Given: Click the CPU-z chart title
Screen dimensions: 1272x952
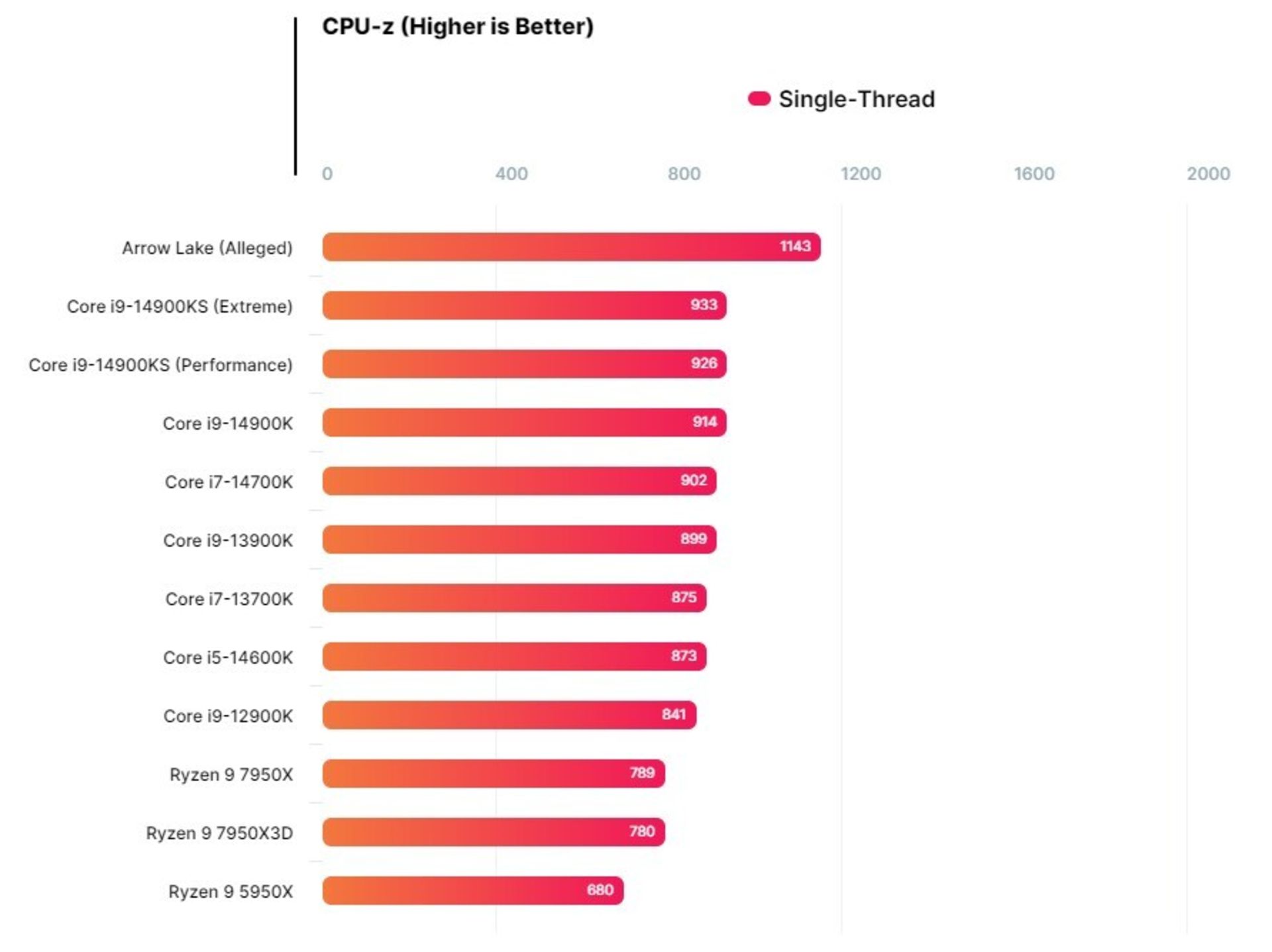Looking at the screenshot, I should point(458,26).
